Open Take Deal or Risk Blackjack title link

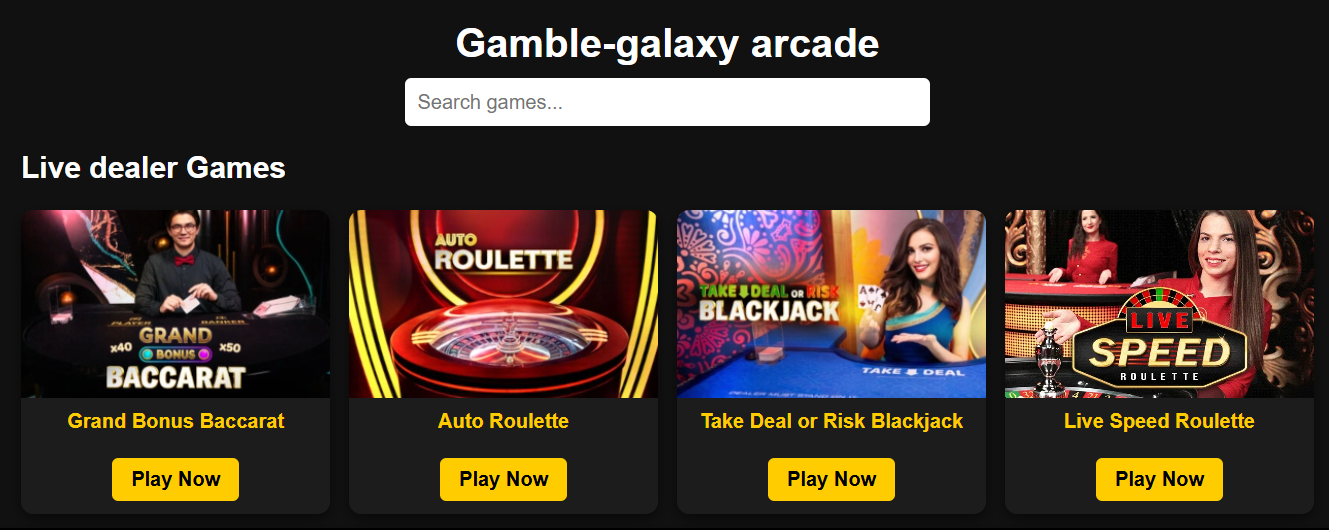click(x=832, y=421)
